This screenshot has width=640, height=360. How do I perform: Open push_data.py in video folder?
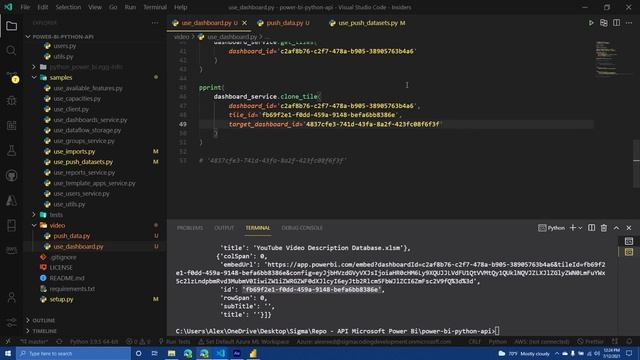pyautogui.click(x=71, y=236)
